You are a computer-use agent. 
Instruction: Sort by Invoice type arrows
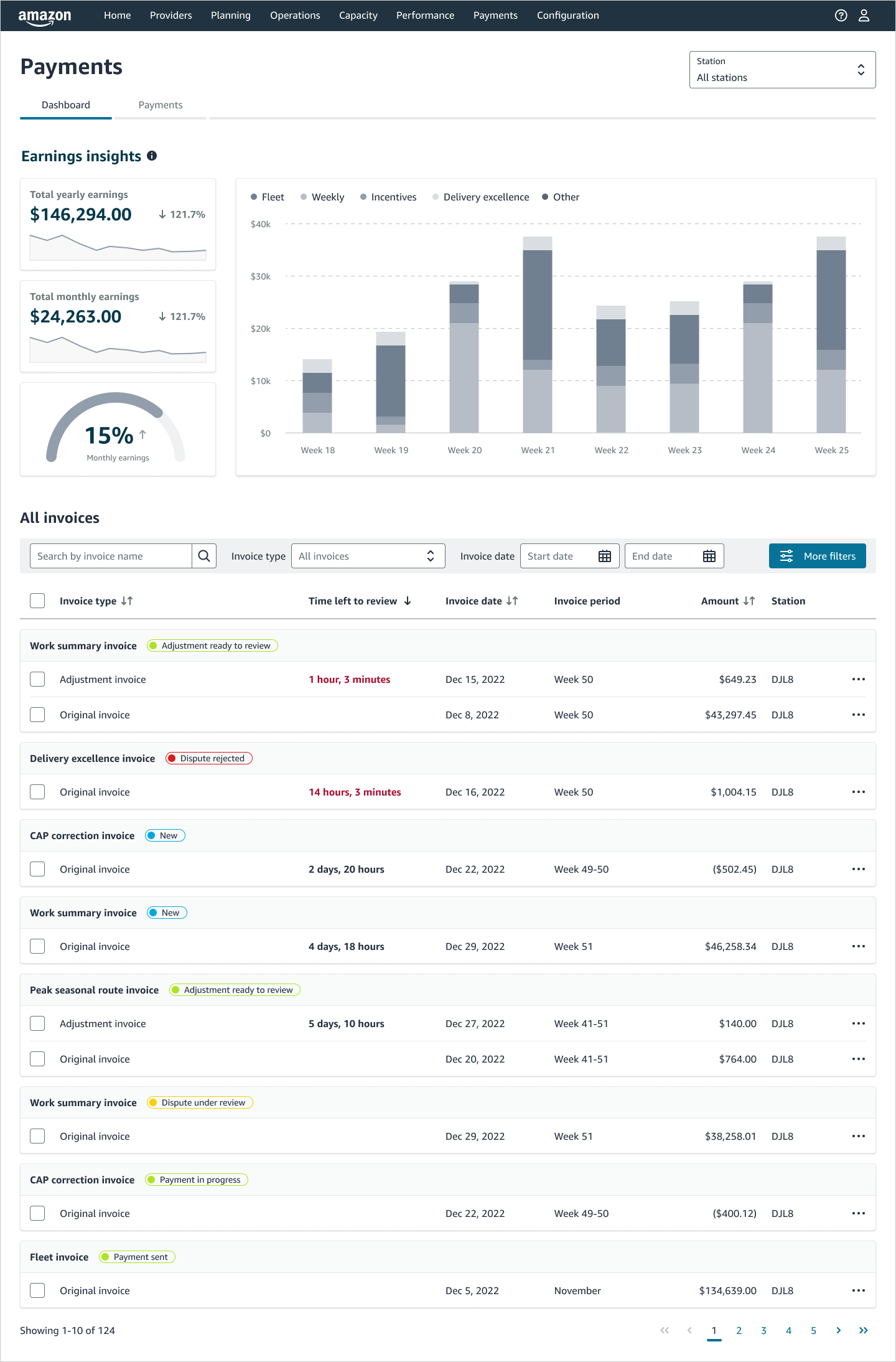coord(127,601)
